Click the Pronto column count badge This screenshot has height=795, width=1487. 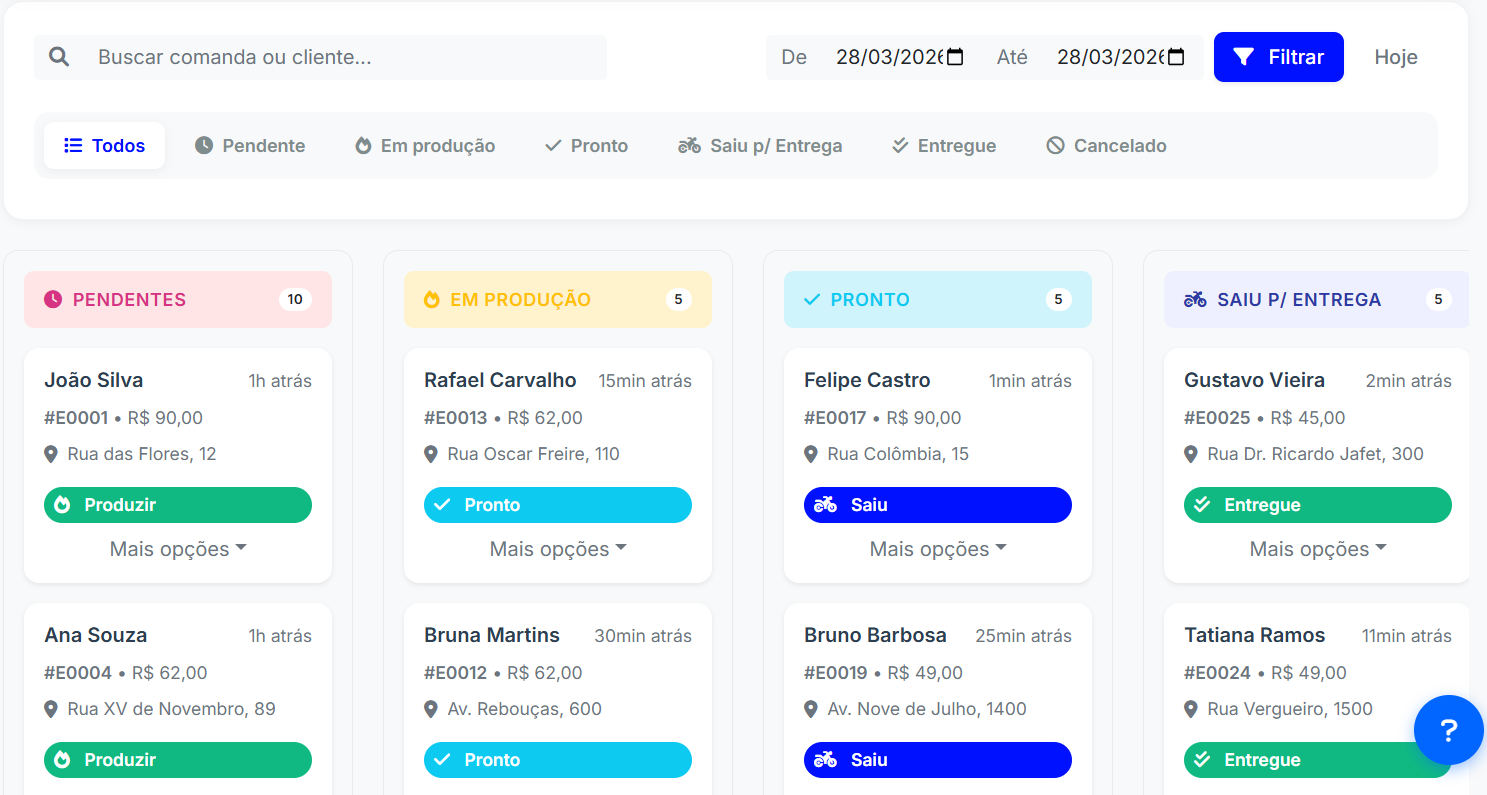(1058, 299)
